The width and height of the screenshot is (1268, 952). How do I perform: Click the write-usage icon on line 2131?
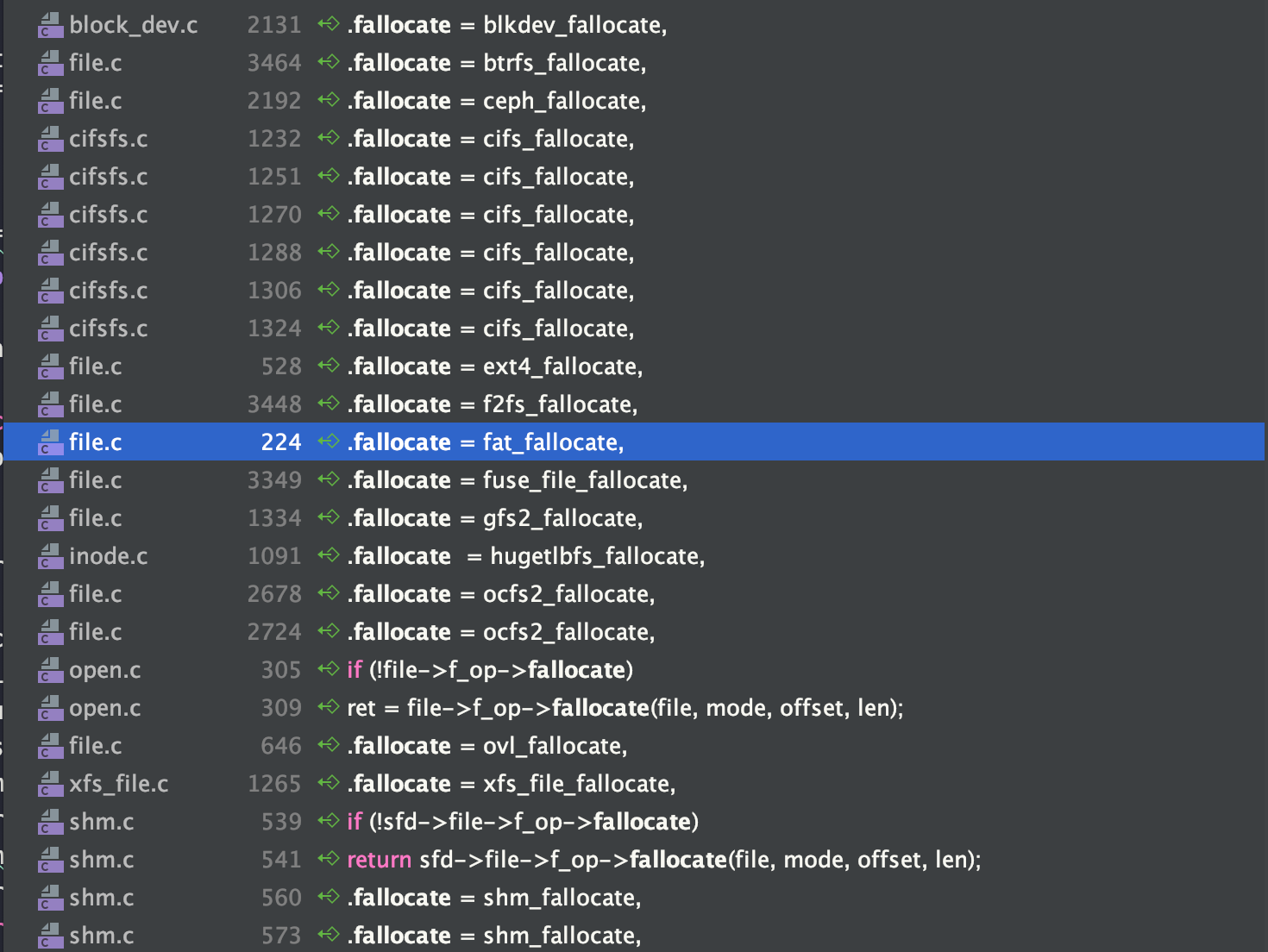(x=329, y=24)
